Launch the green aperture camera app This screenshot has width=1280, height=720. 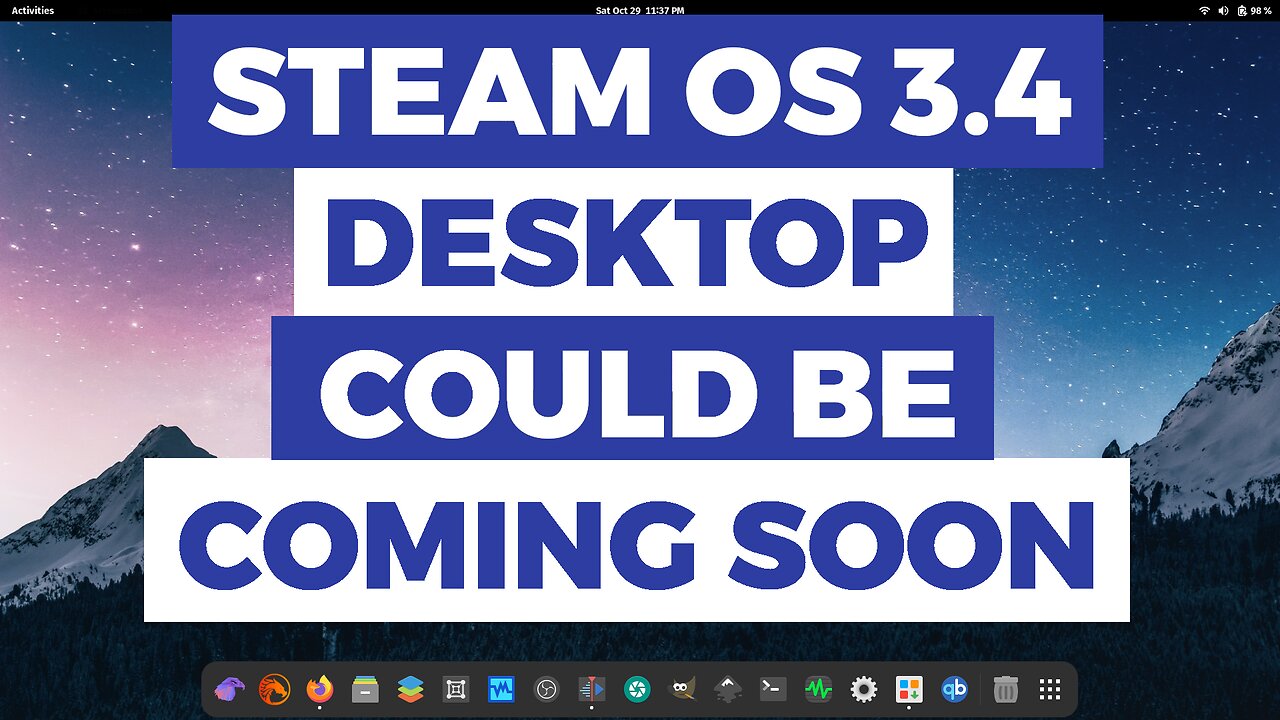637,689
